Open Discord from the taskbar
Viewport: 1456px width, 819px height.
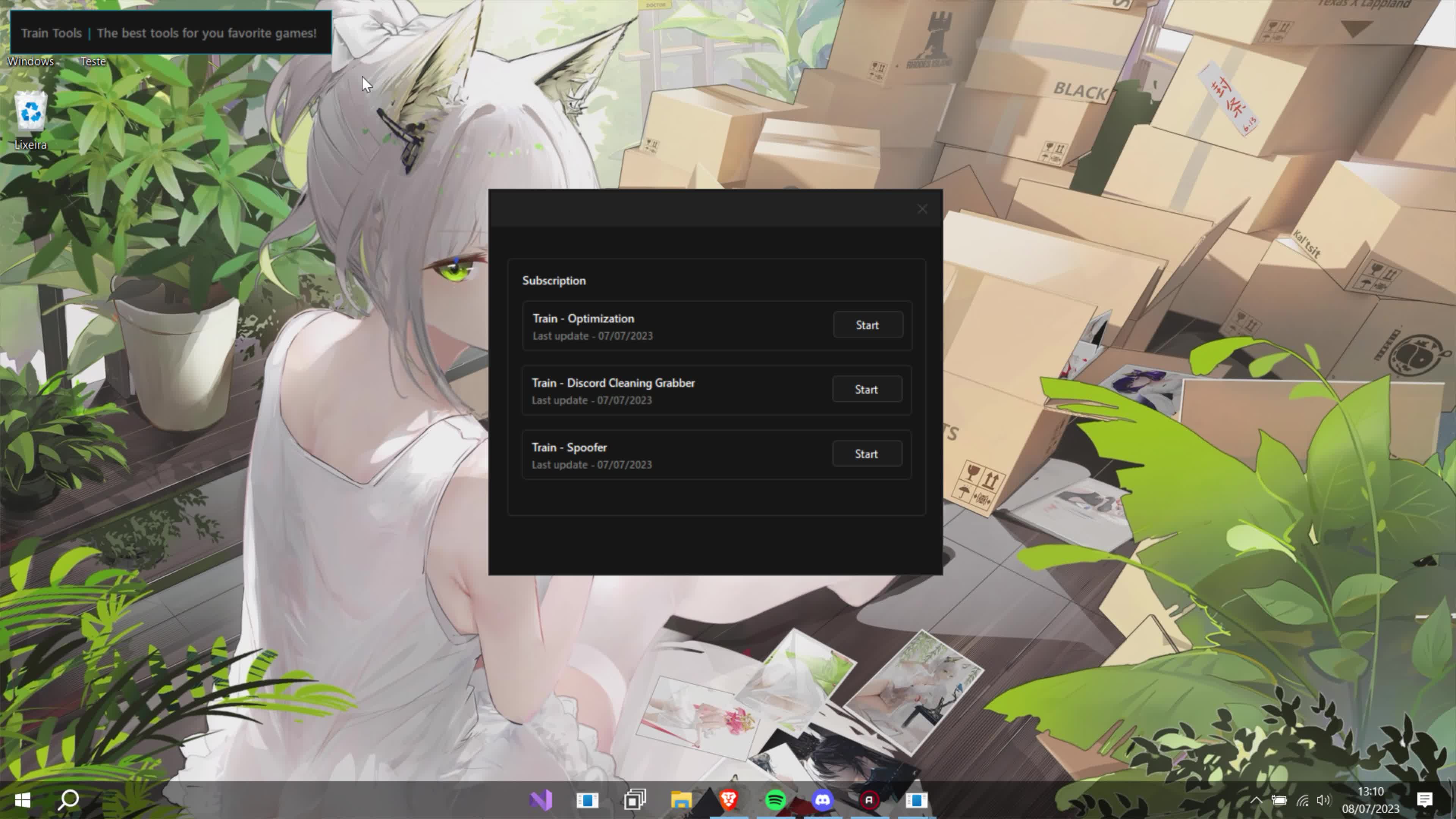point(822,800)
